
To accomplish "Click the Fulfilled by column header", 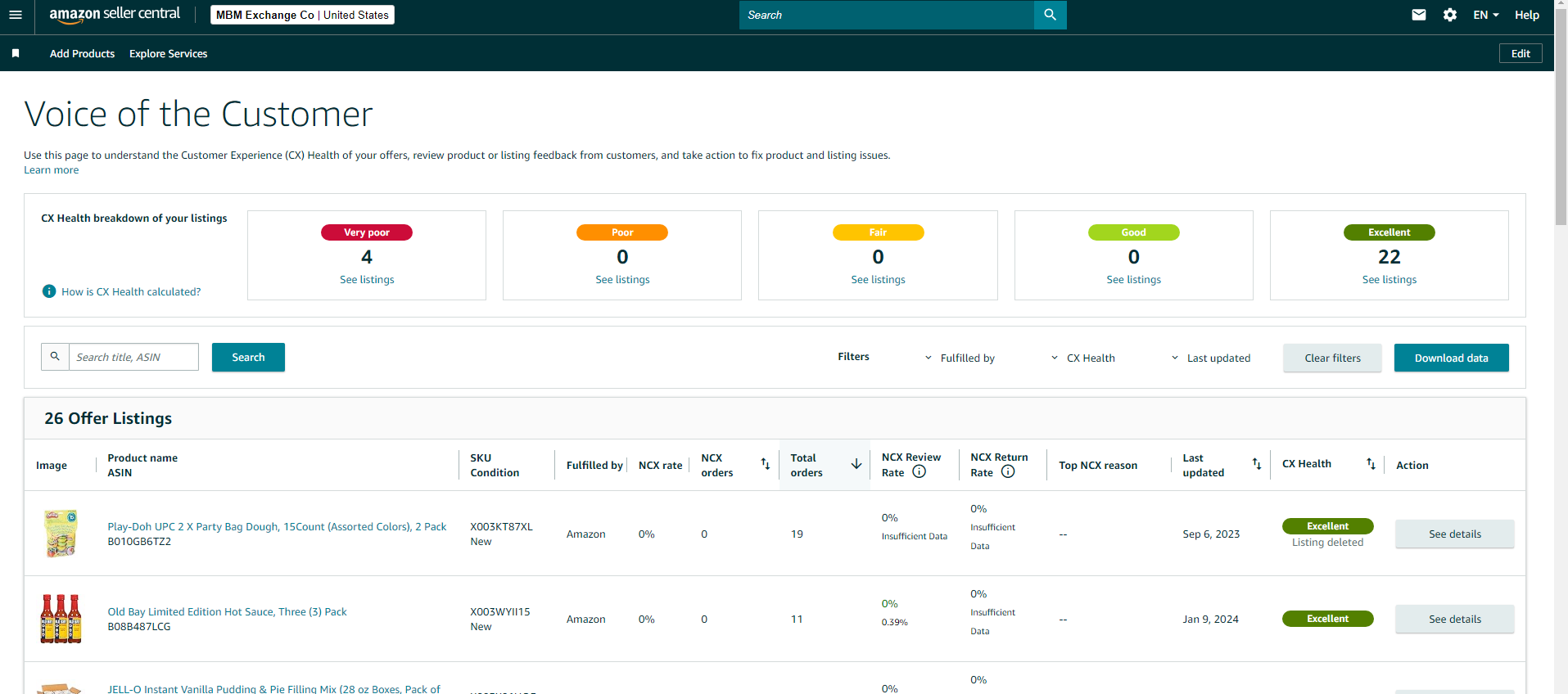I will pos(594,465).
